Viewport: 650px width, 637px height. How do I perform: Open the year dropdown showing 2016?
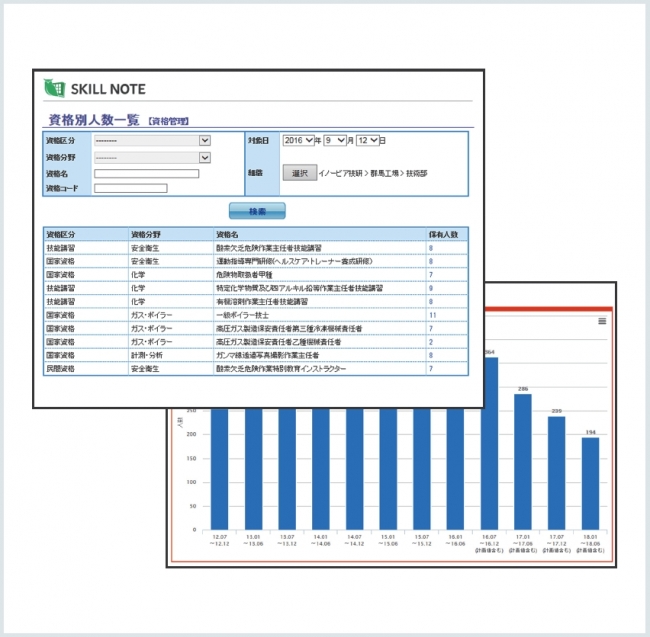pos(298,141)
